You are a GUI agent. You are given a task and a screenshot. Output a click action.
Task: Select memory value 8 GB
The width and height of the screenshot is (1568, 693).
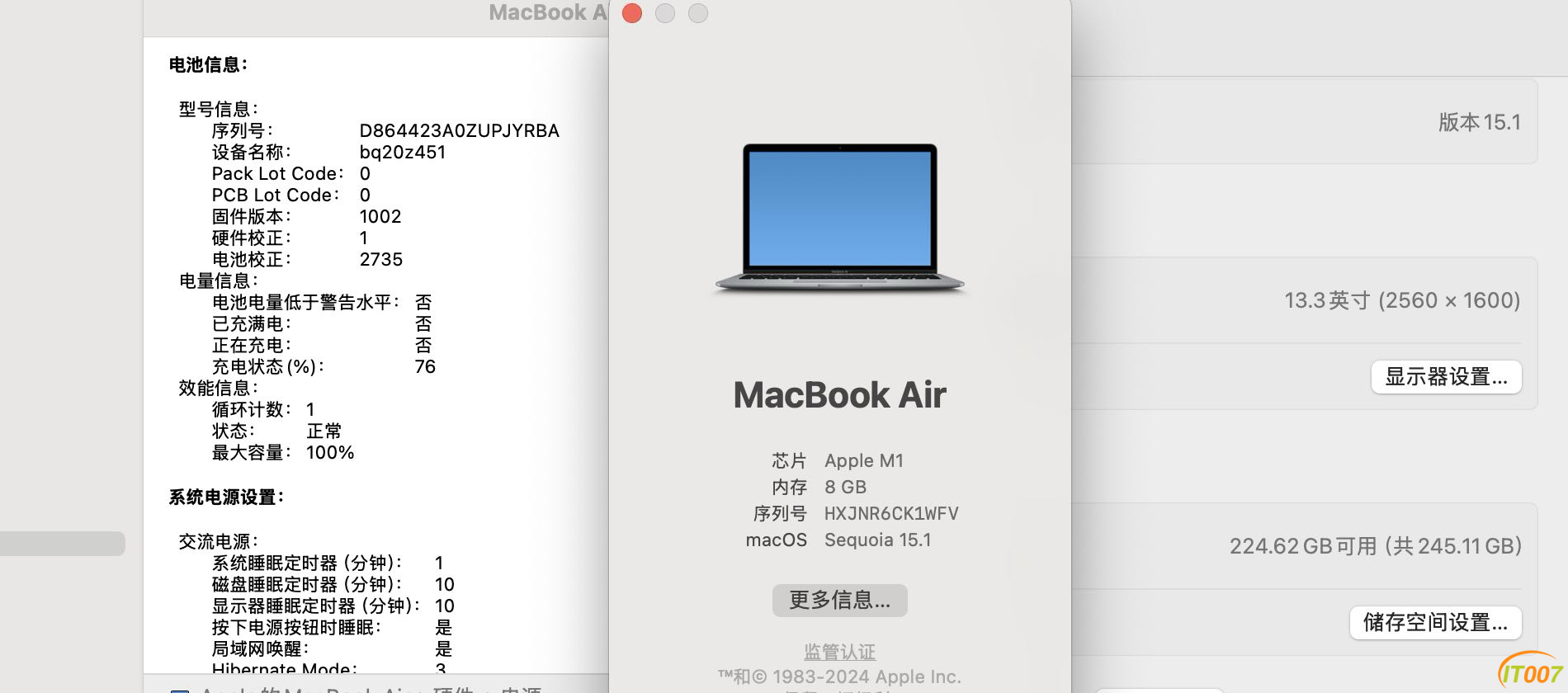point(845,487)
